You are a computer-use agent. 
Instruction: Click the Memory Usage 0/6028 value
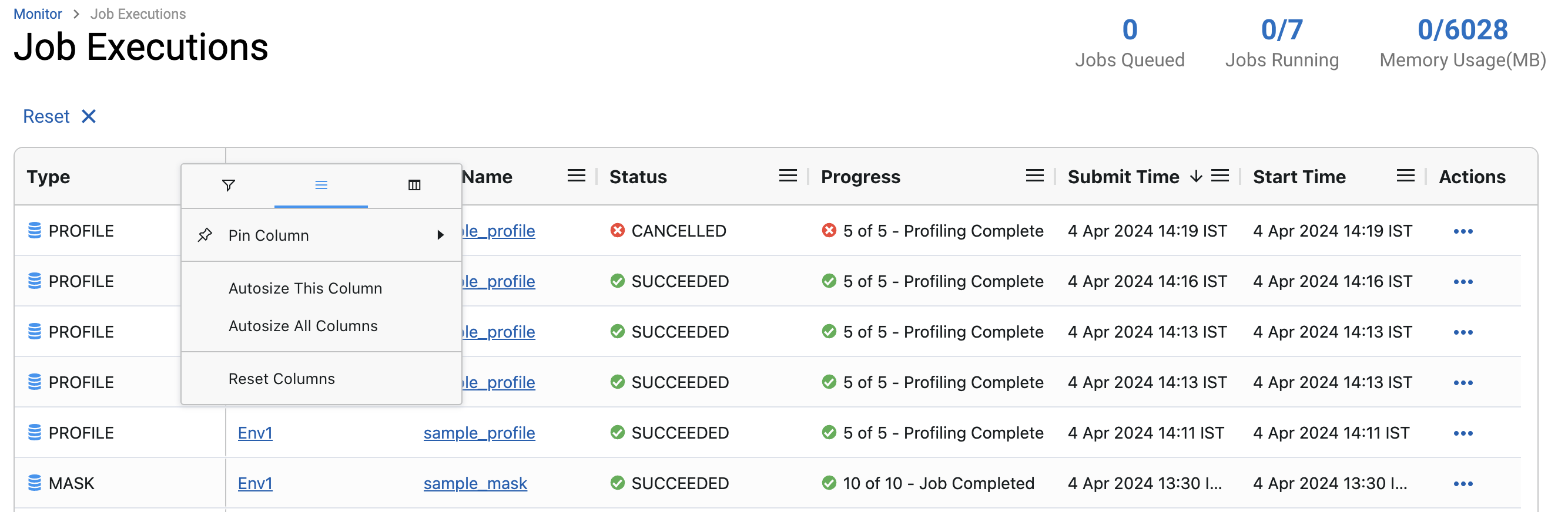[1462, 30]
